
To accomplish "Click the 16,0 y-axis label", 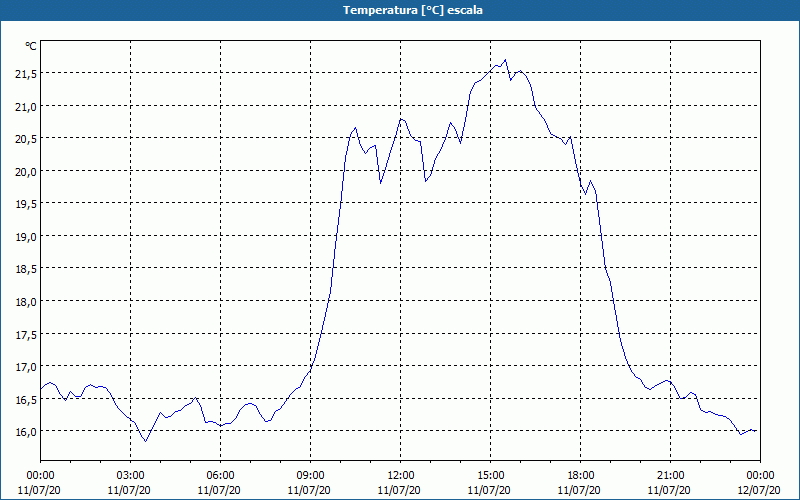I will (26, 432).
